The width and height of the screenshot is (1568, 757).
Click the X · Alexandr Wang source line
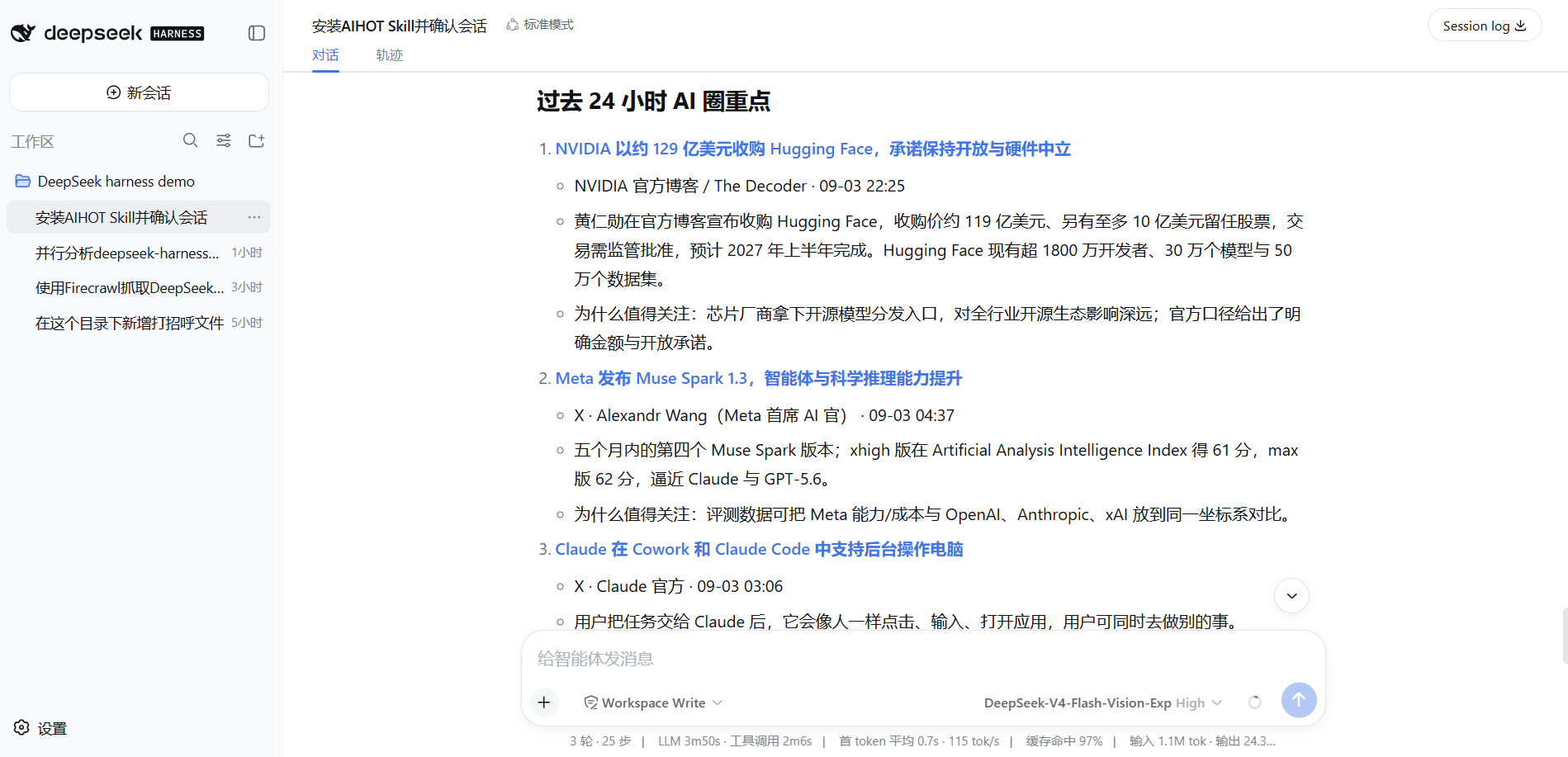[764, 415]
